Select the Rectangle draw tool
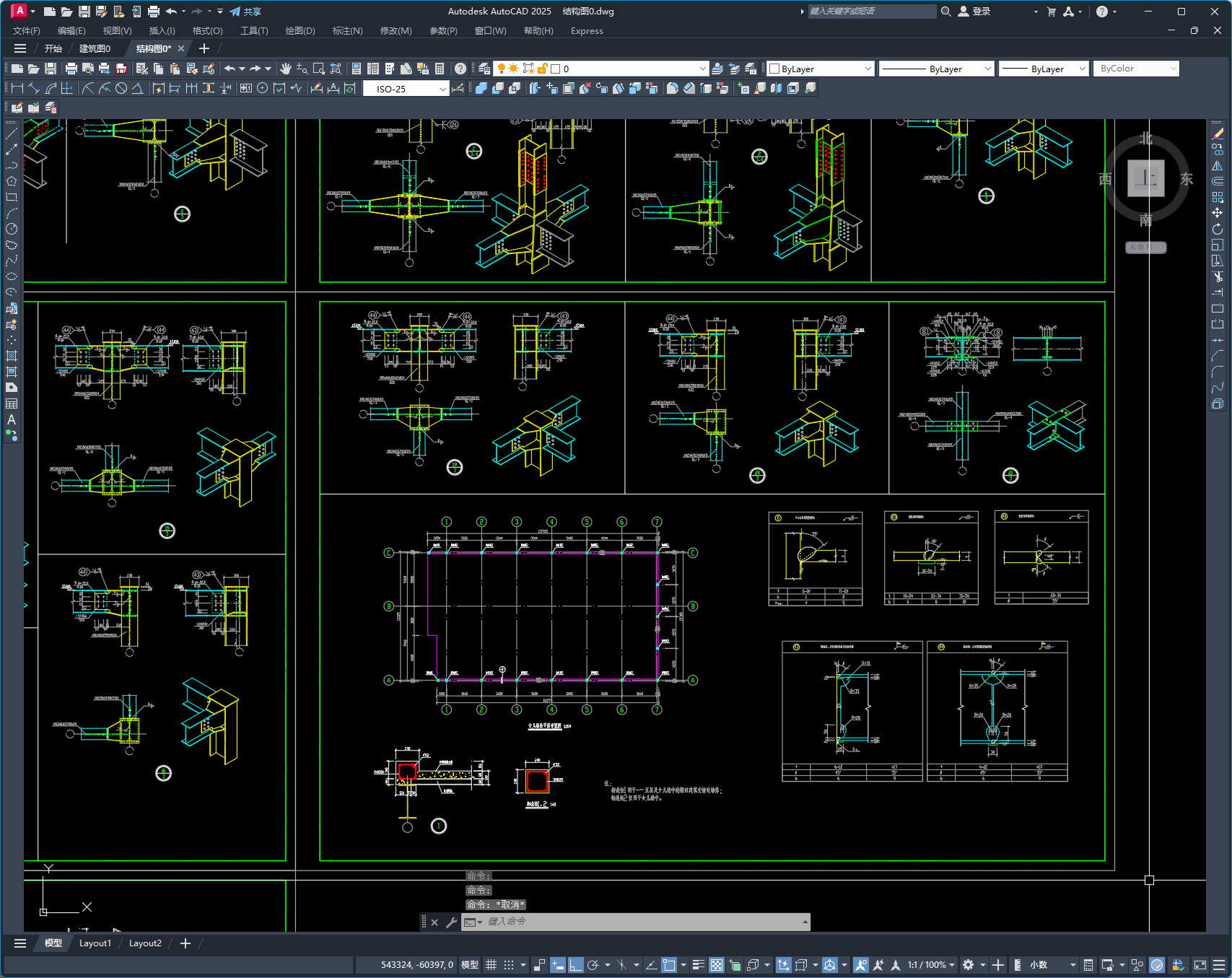This screenshot has height=978, width=1232. click(x=12, y=197)
